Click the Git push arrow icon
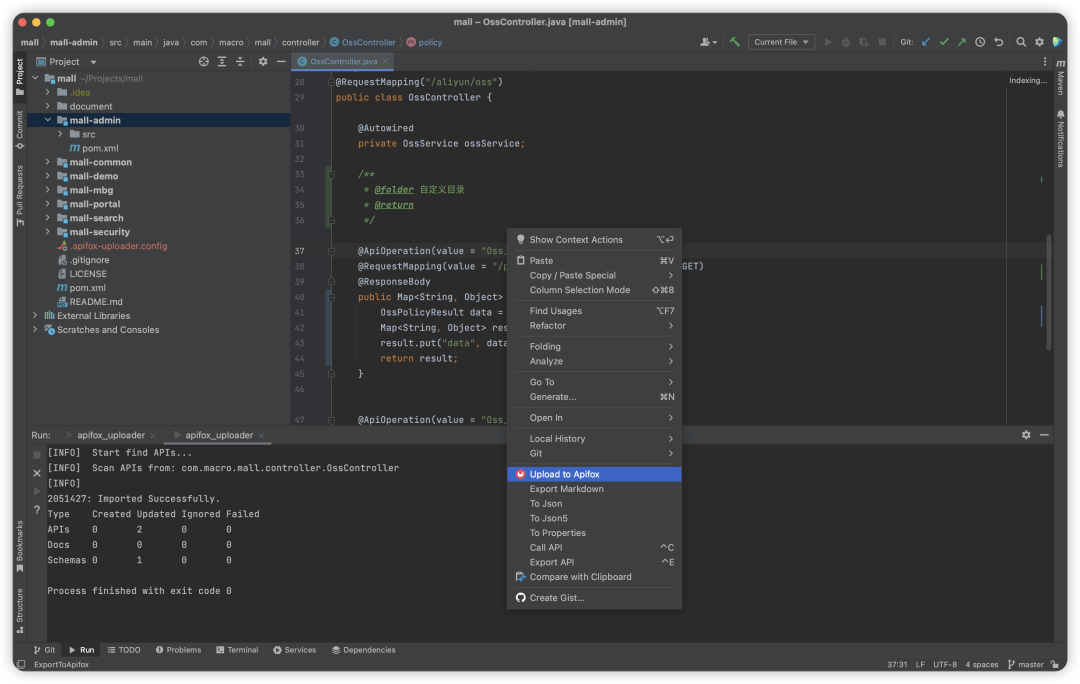Viewport: 1080px width, 684px height. (962, 42)
